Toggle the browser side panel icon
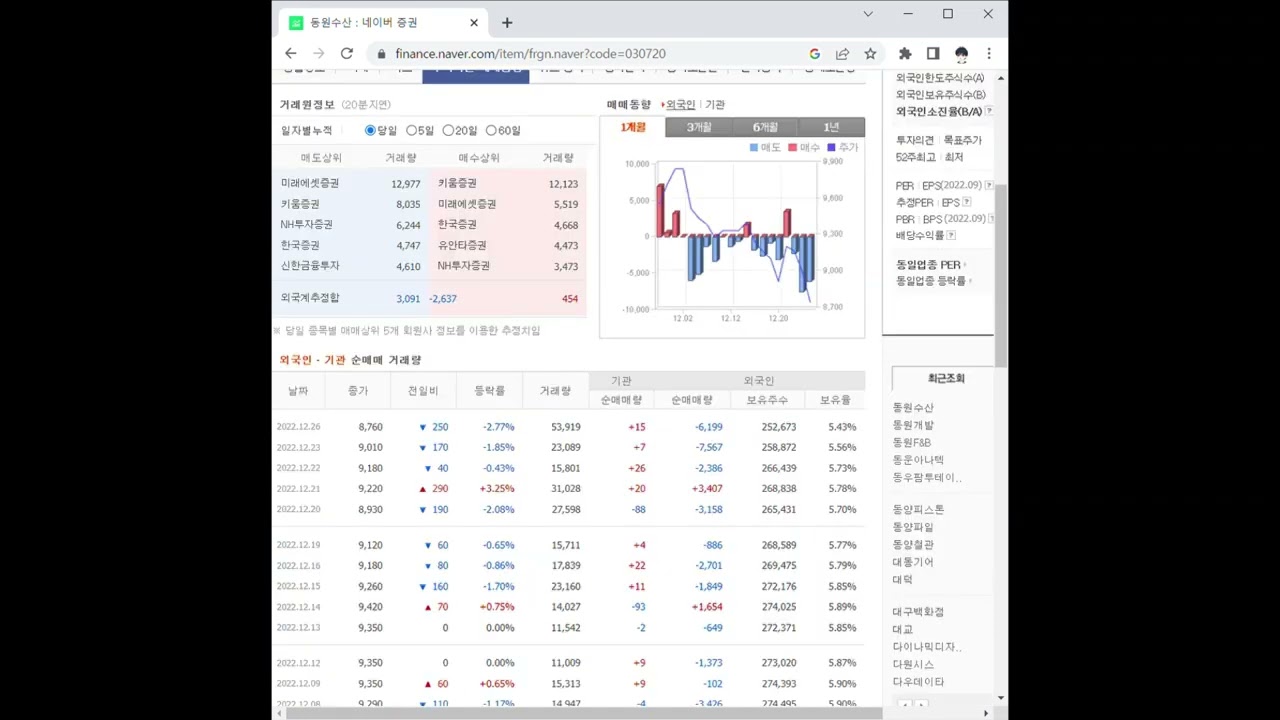Image resolution: width=1280 pixels, height=720 pixels. [933, 54]
